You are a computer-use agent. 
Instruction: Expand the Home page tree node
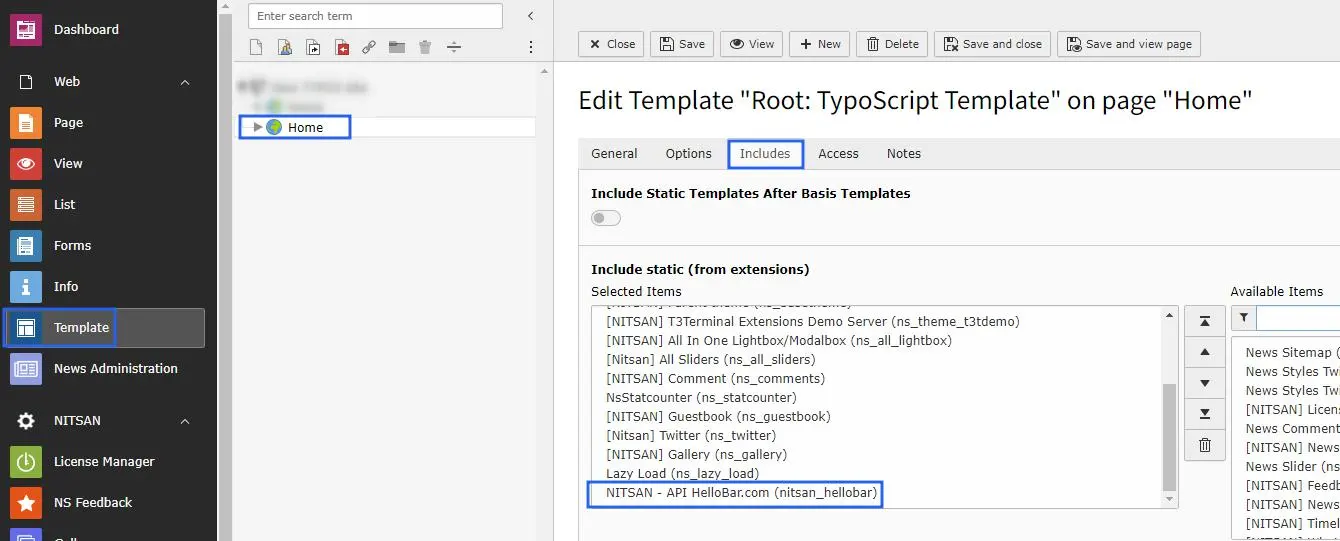(258, 127)
